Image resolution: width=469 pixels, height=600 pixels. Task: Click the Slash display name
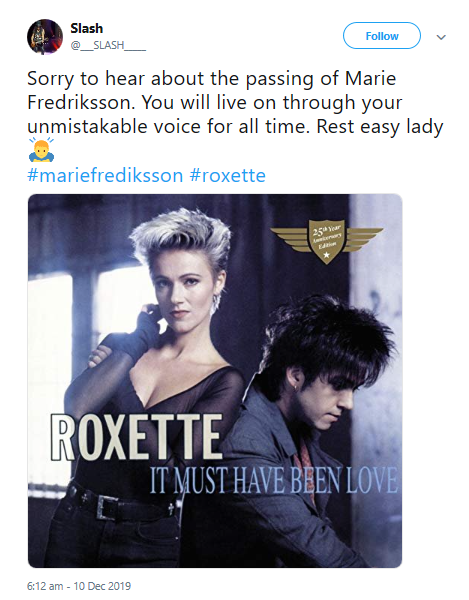click(x=86, y=28)
